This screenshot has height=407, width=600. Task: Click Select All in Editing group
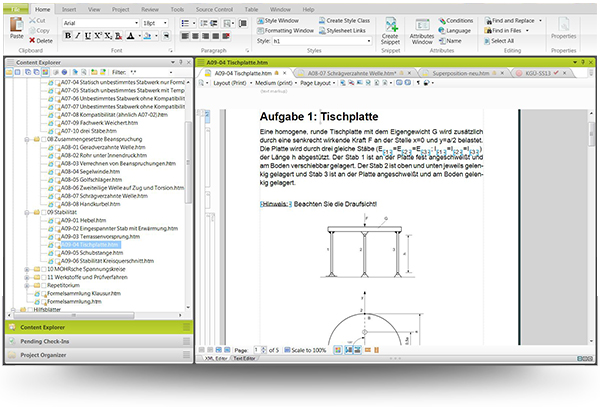click(499, 41)
